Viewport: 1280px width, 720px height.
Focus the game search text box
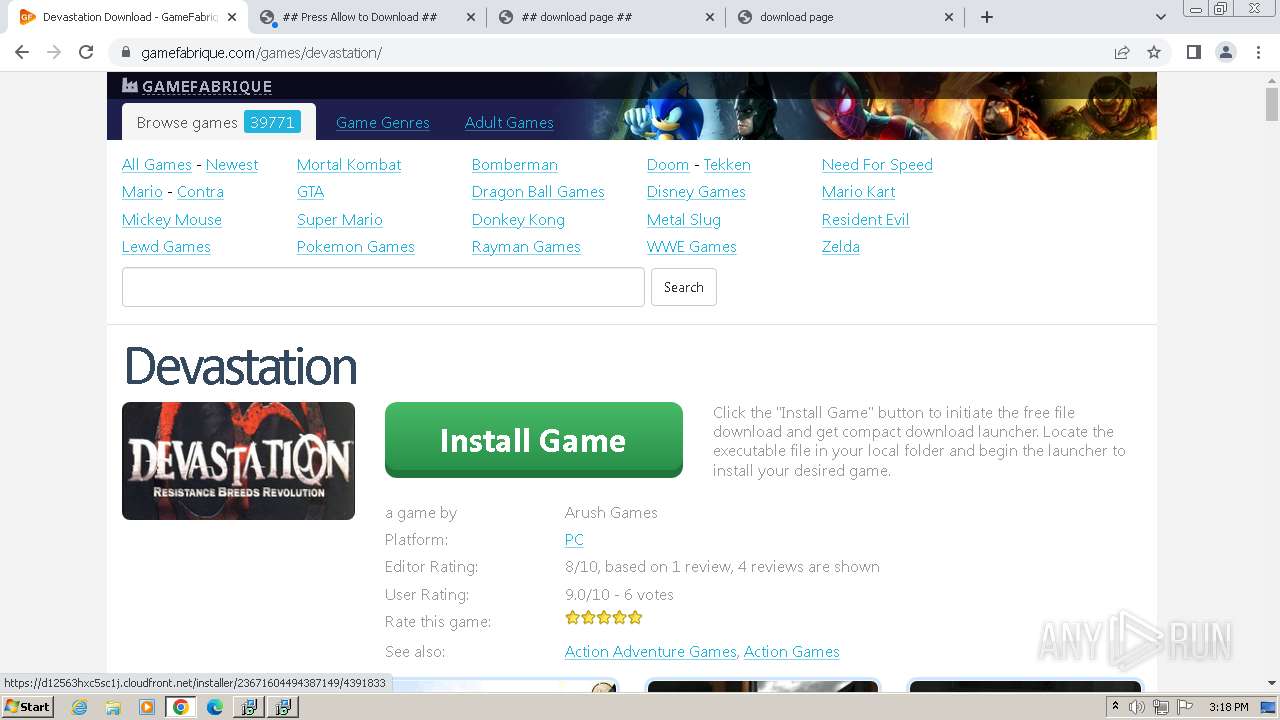point(383,287)
